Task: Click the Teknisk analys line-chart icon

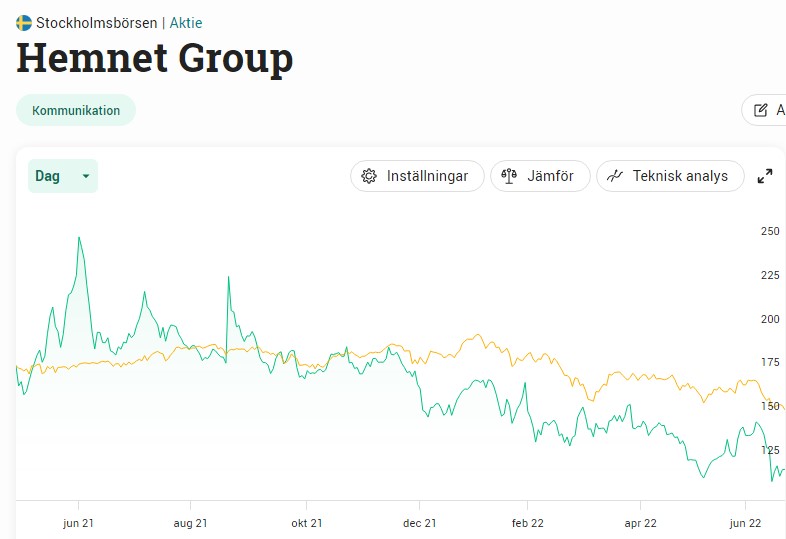Action: [615, 176]
